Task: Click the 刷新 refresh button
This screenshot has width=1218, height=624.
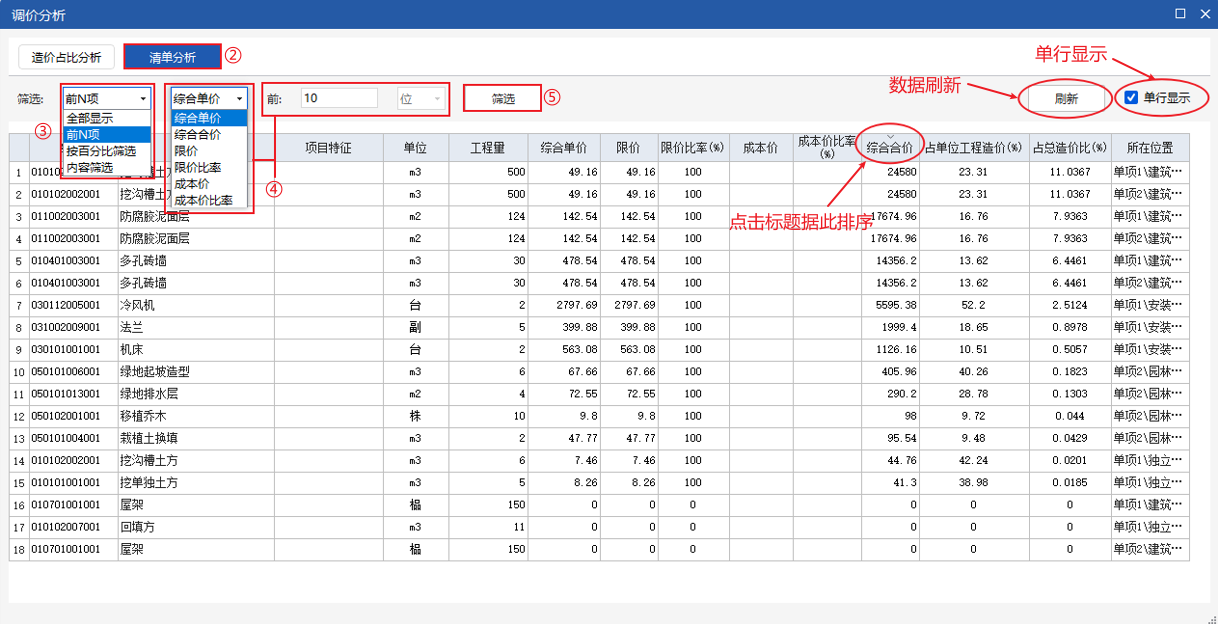Action: [1066, 98]
